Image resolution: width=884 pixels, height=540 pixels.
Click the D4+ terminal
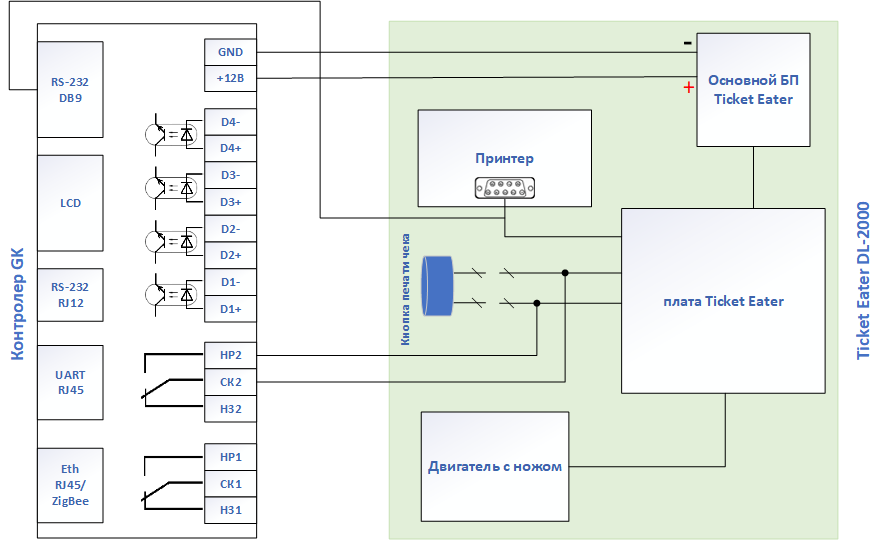[230, 148]
